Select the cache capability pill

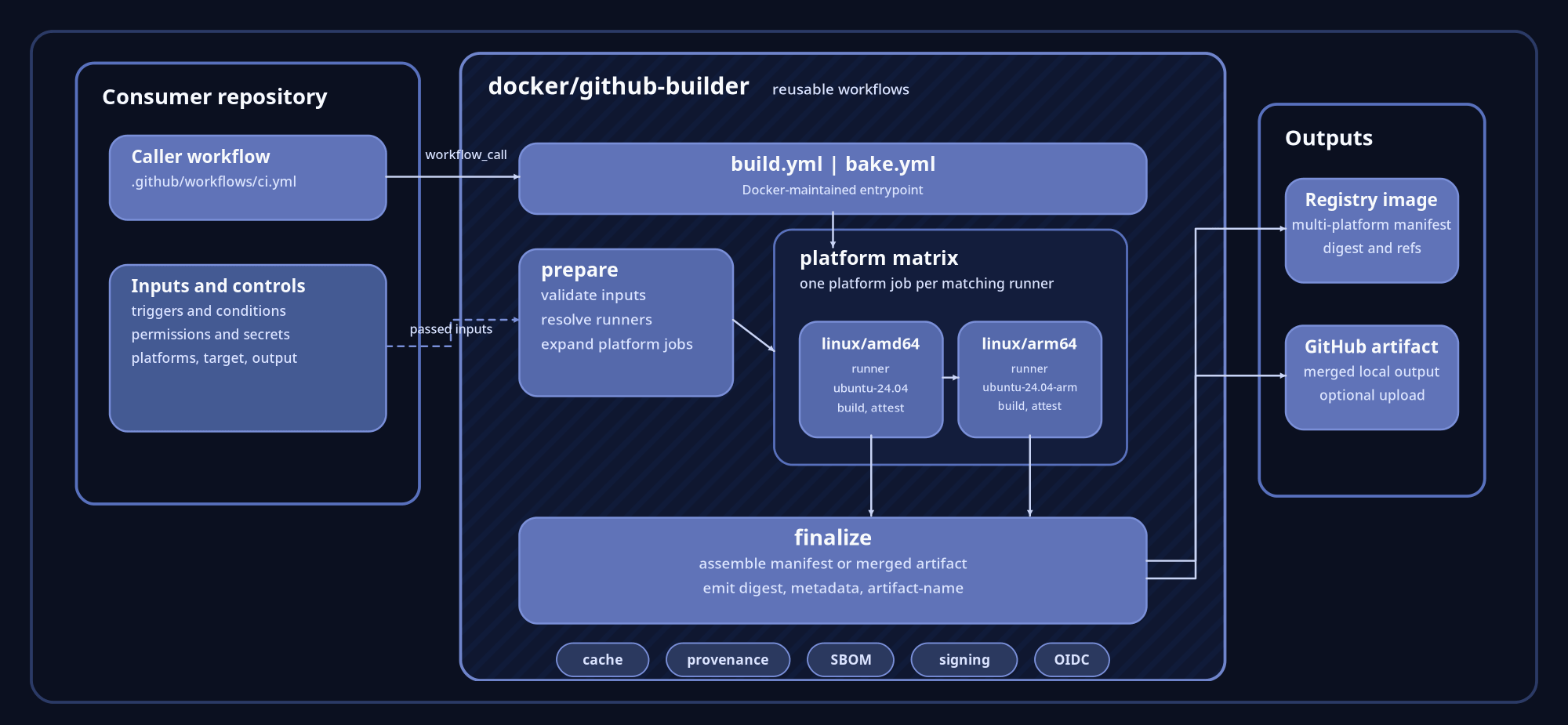(602, 659)
